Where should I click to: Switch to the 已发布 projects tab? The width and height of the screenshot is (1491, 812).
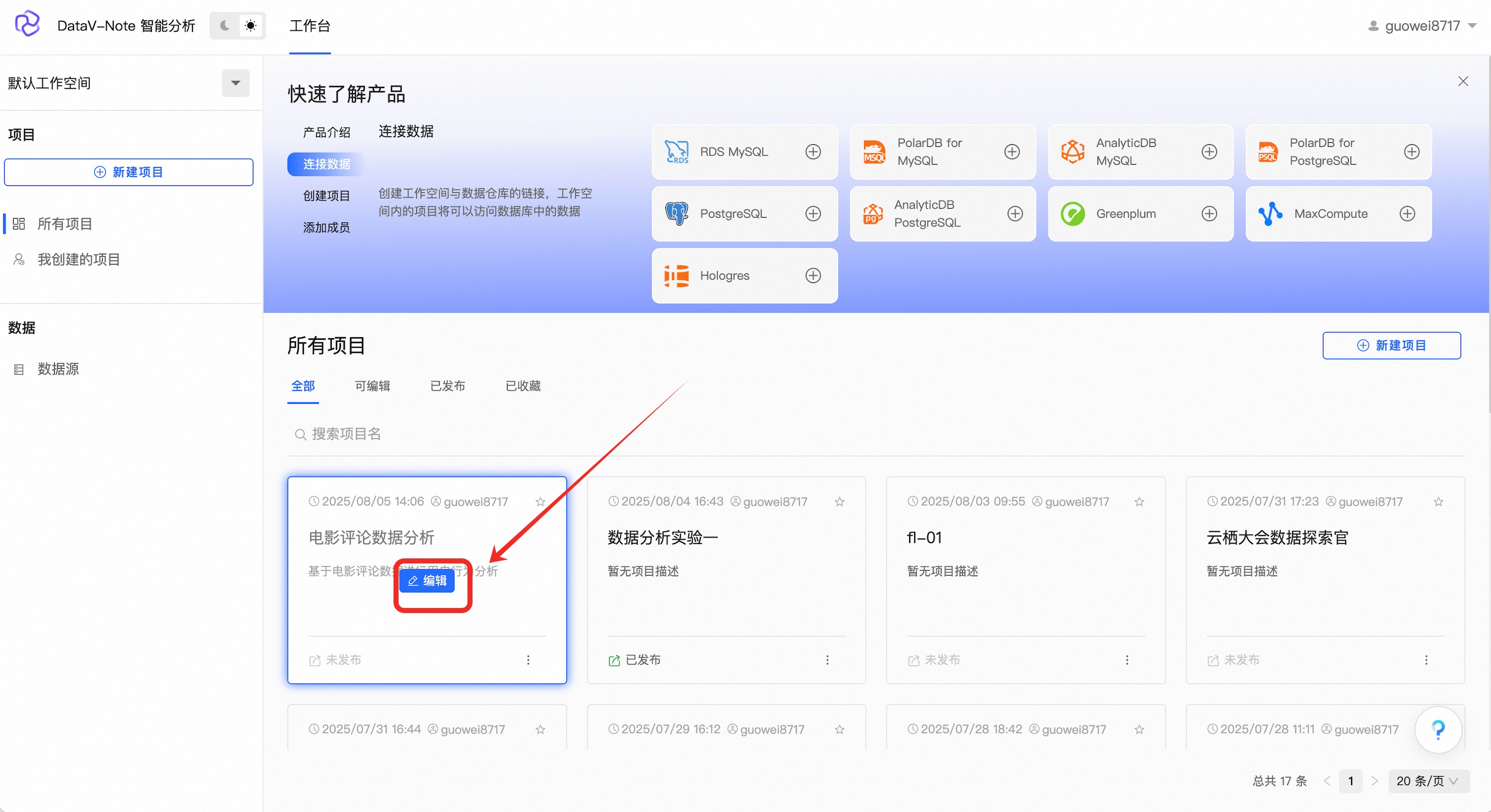[447, 386]
